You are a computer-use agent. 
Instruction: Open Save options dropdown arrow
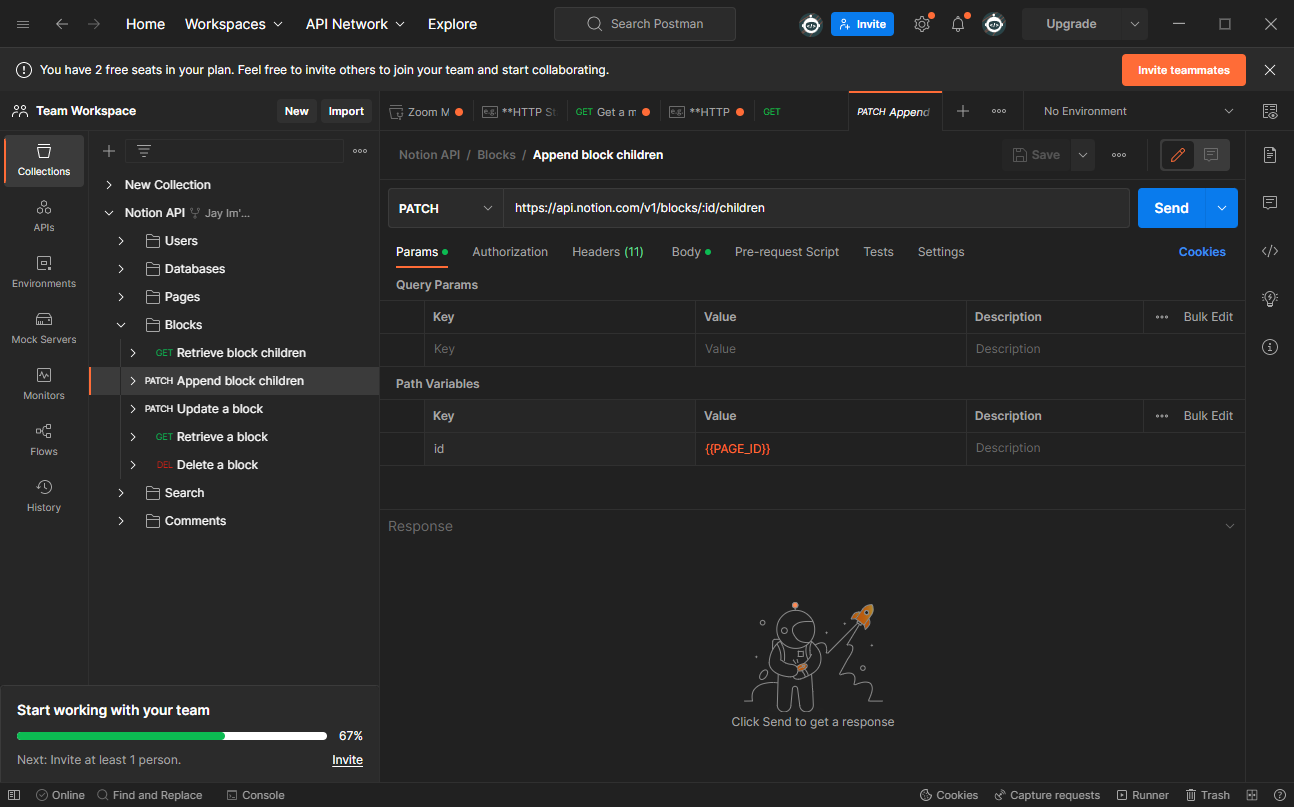(x=1083, y=155)
